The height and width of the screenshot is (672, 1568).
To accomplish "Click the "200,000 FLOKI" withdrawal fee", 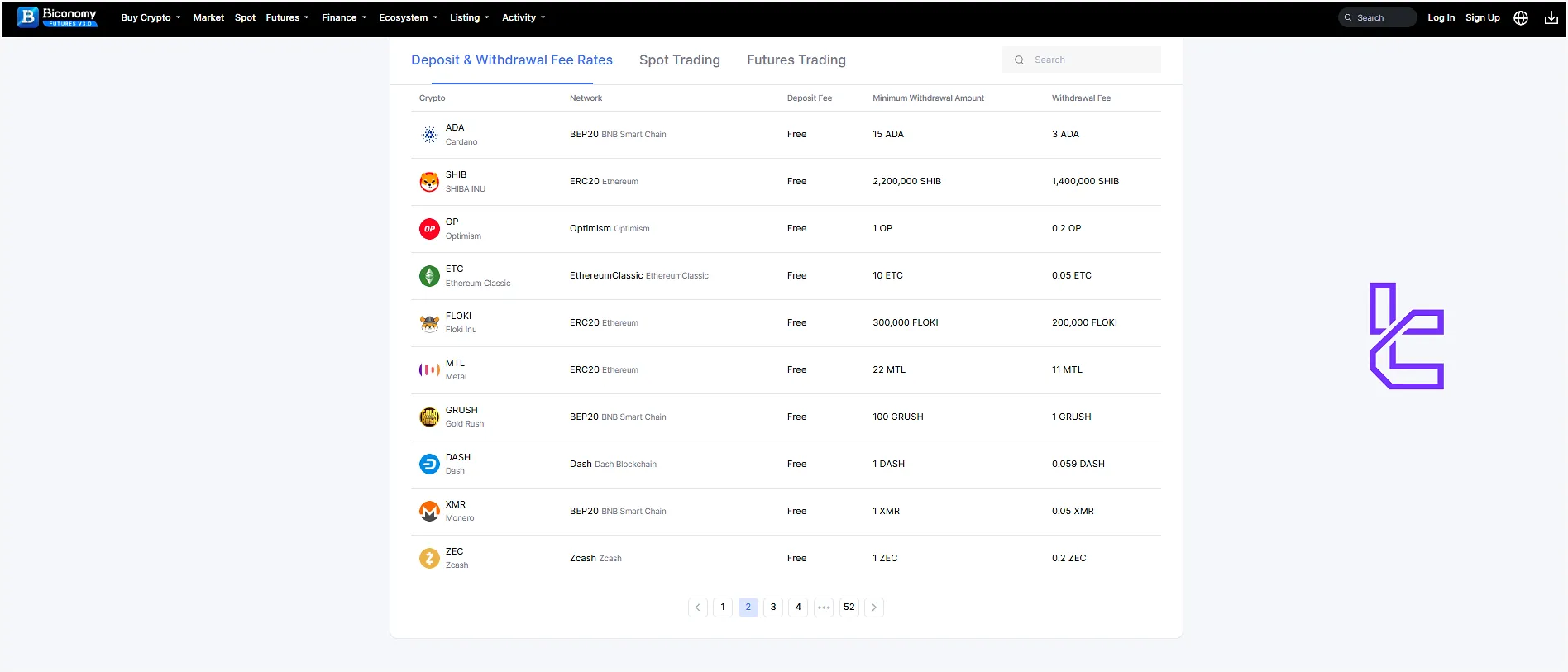I will click(x=1084, y=323).
